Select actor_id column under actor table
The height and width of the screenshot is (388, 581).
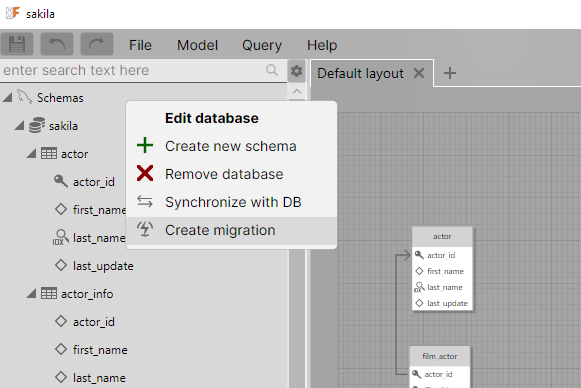94,182
